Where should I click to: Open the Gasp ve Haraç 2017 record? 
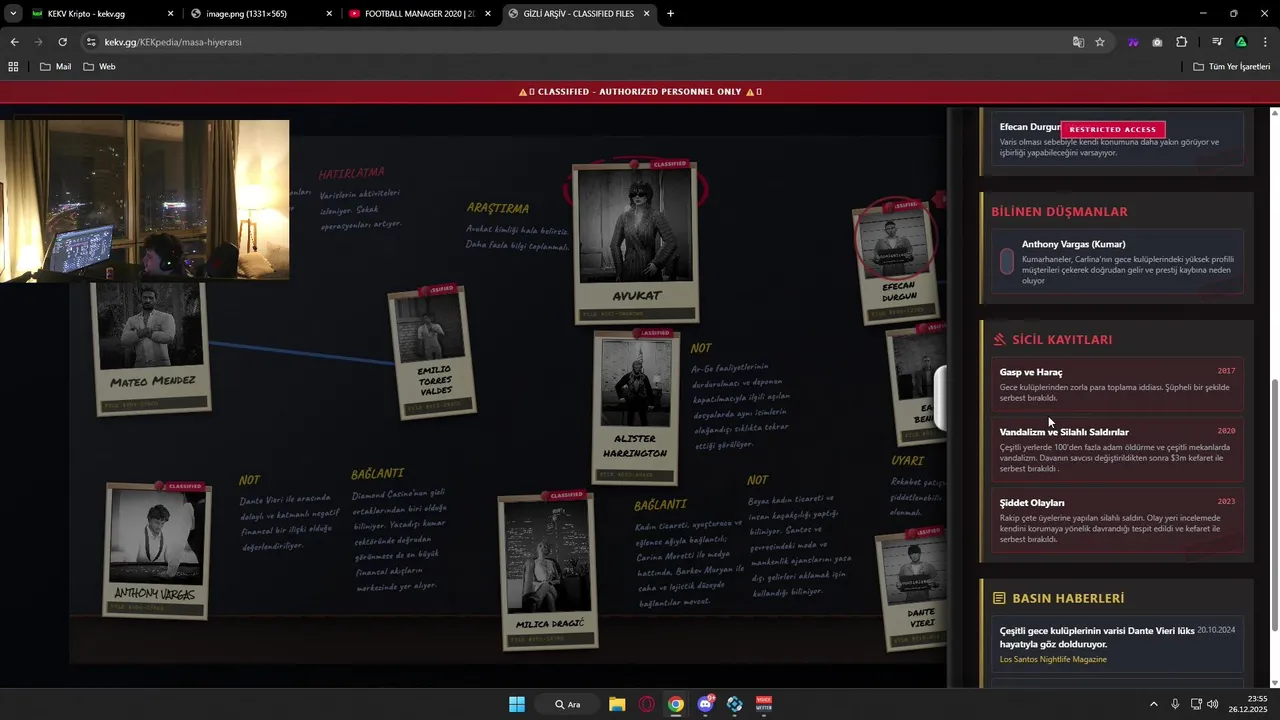coord(1116,384)
